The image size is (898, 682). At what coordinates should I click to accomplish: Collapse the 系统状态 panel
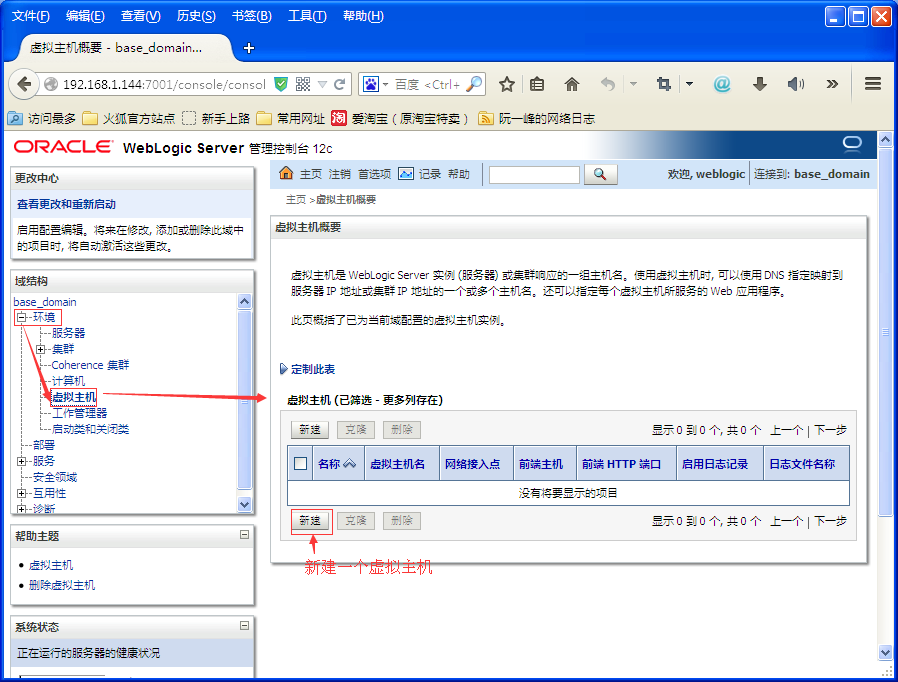pos(245,625)
